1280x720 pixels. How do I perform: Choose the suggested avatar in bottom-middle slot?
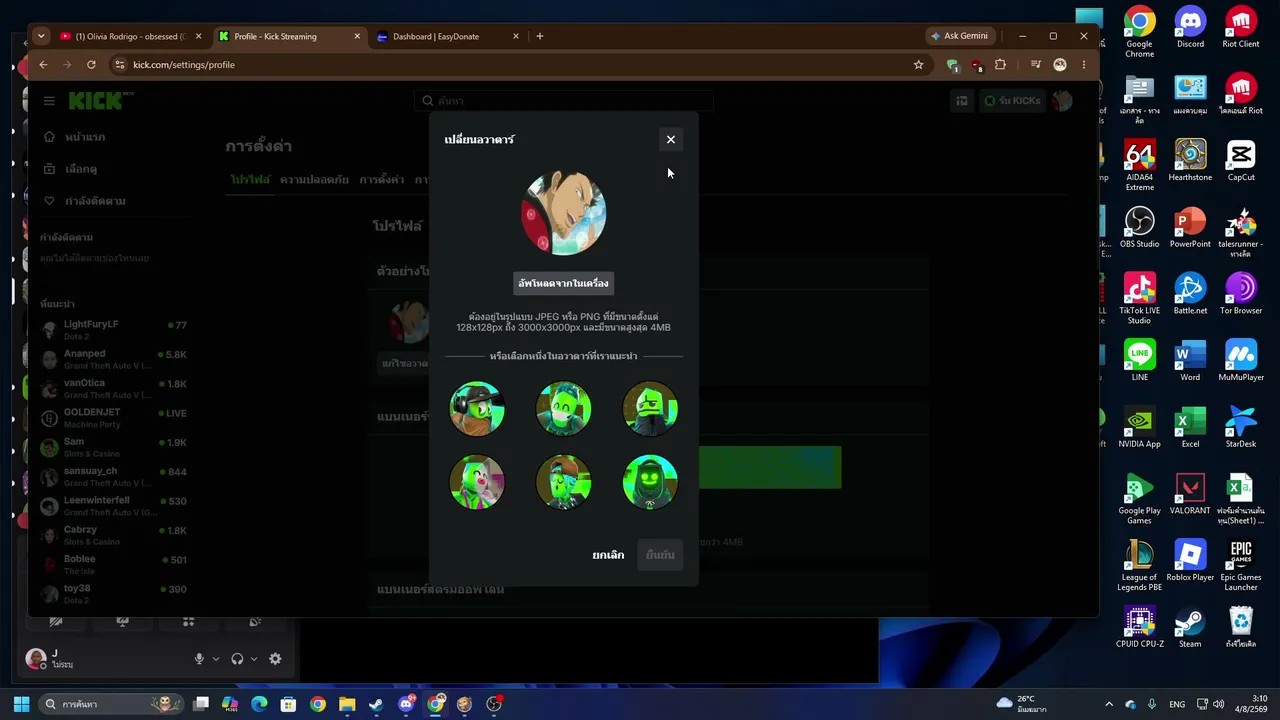click(x=564, y=482)
